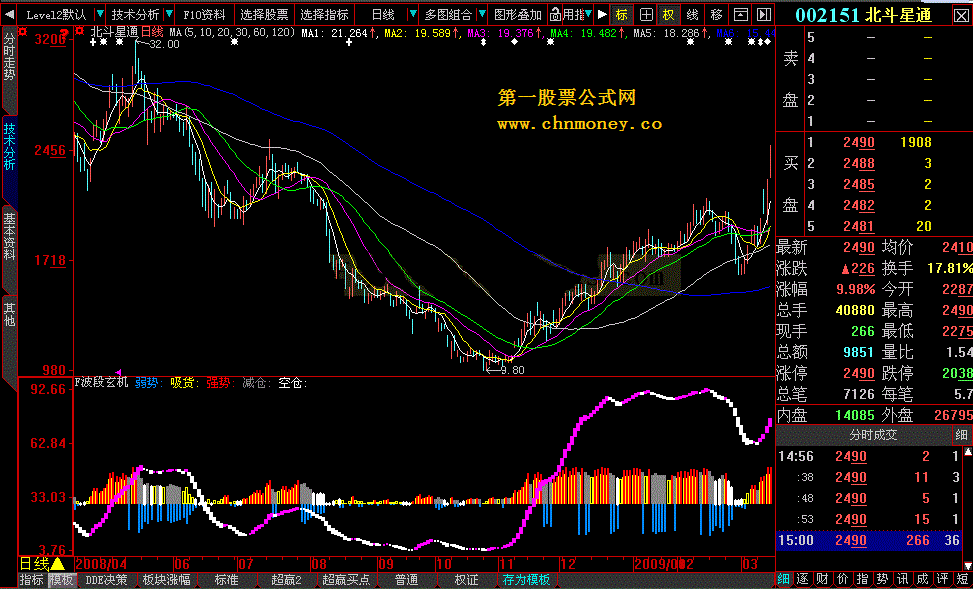
Task: Click the 选择指标 button
Action: (x=324, y=14)
